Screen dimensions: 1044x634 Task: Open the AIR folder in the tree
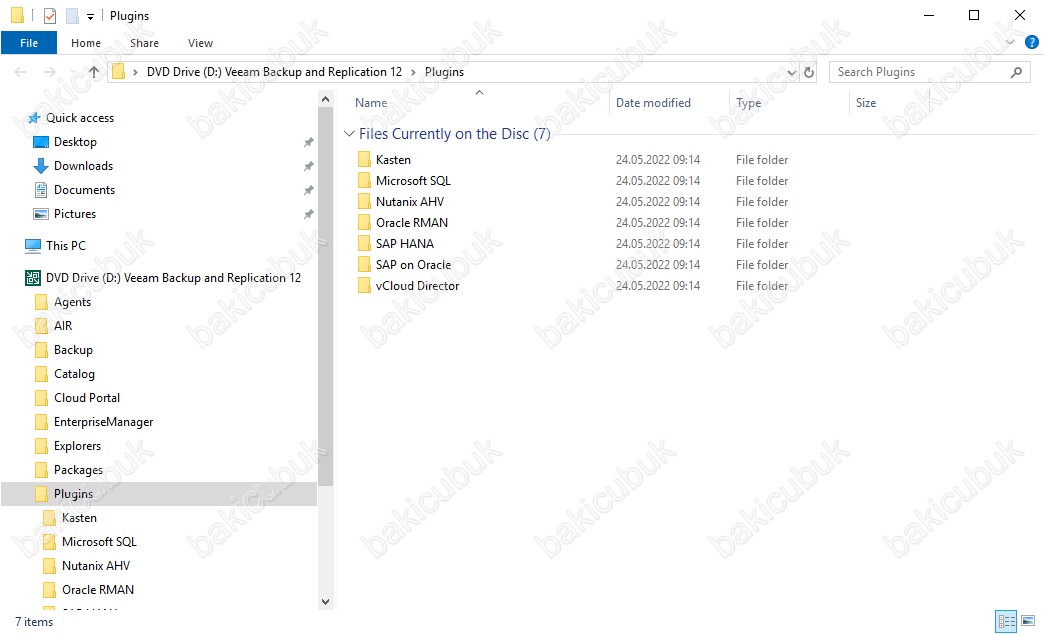click(63, 326)
